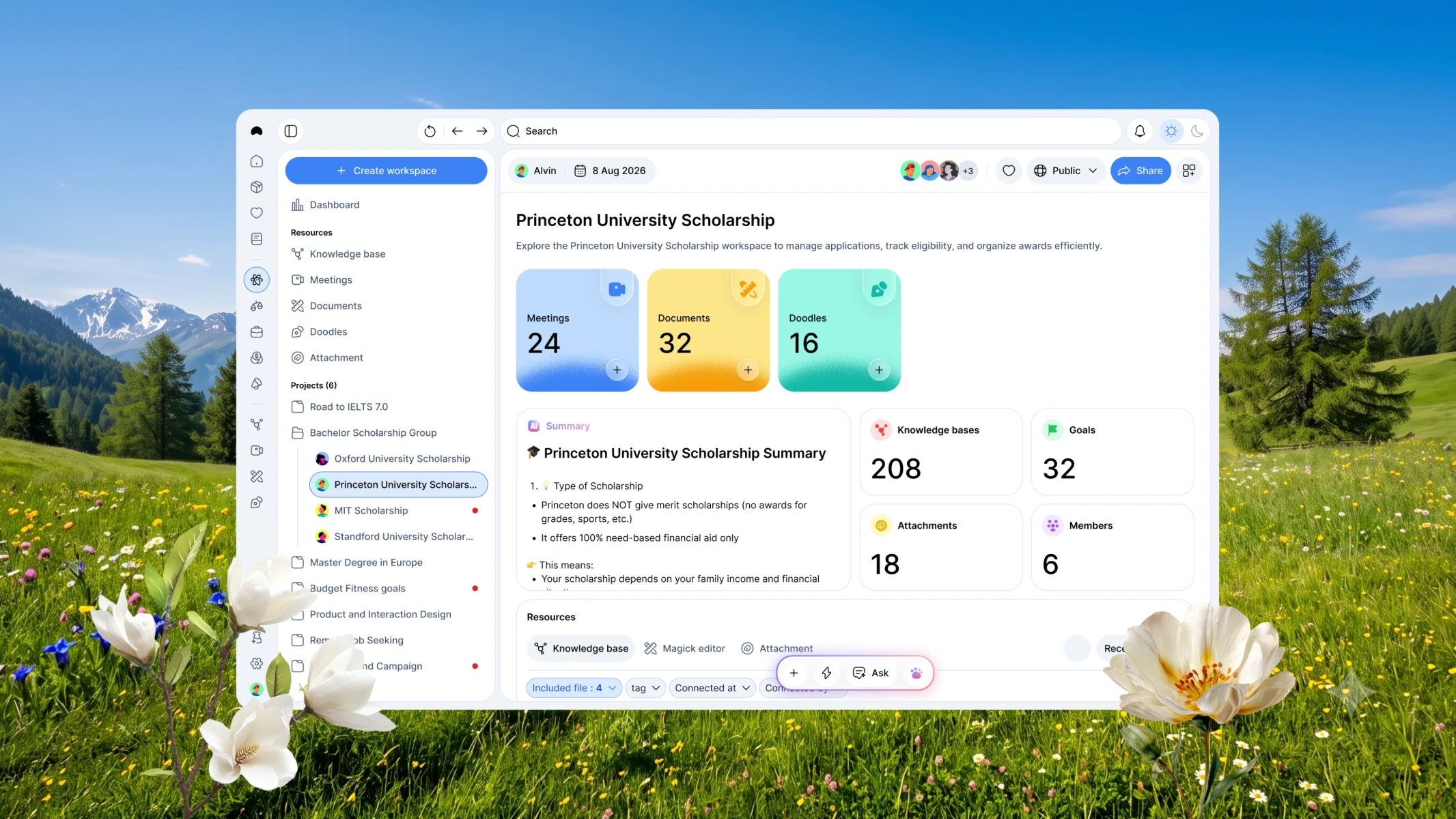Go back with the left arrow
The image size is (1456, 819).
(457, 131)
